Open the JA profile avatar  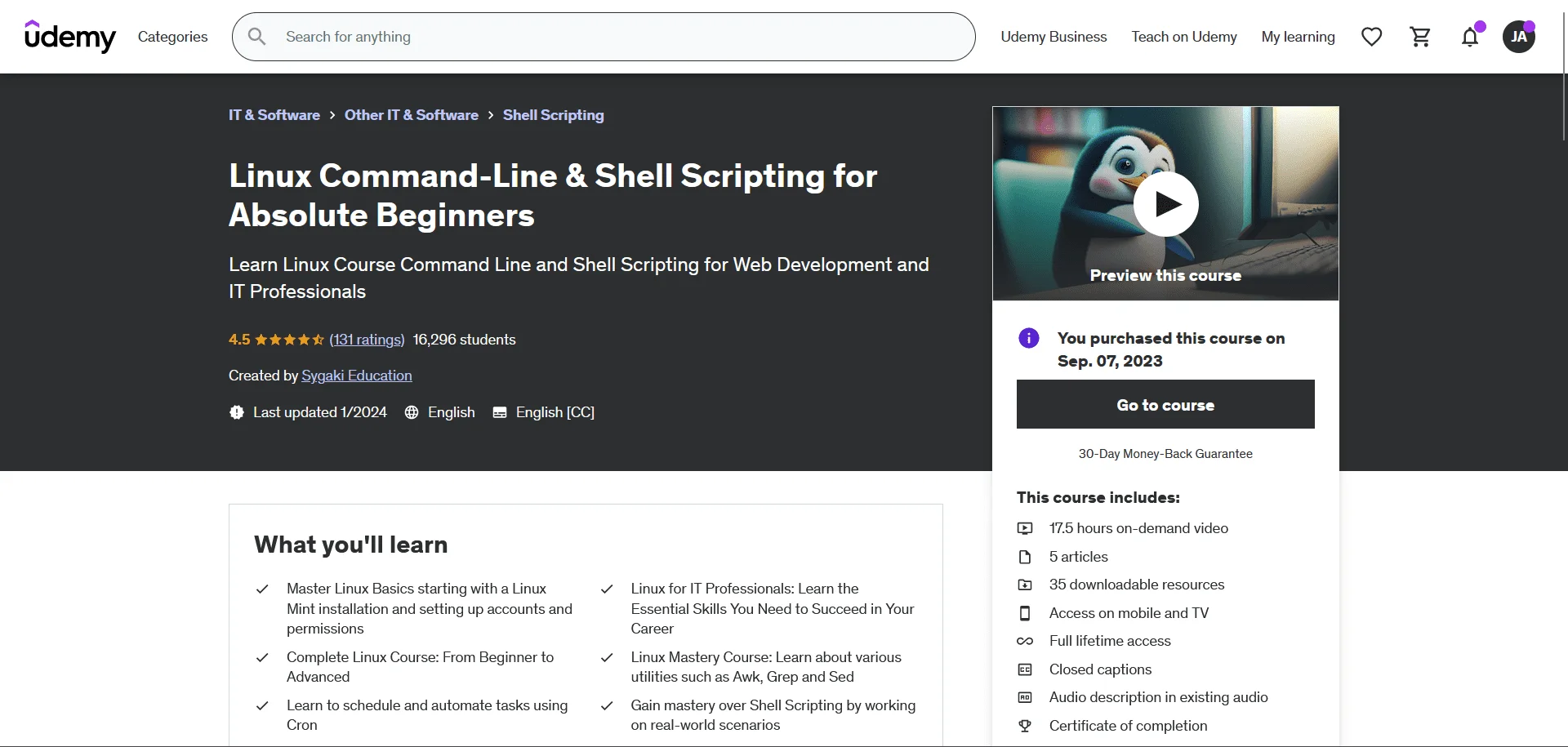[1519, 37]
